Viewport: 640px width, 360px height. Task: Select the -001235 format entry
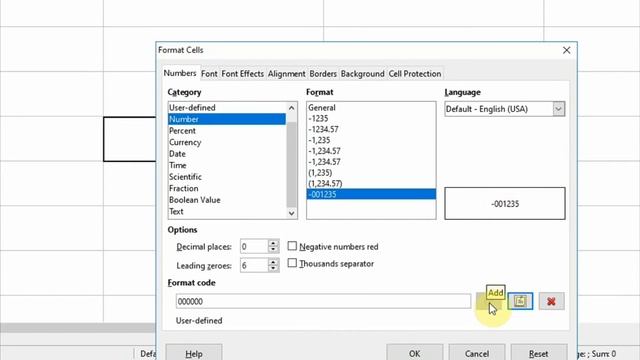click(371, 194)
